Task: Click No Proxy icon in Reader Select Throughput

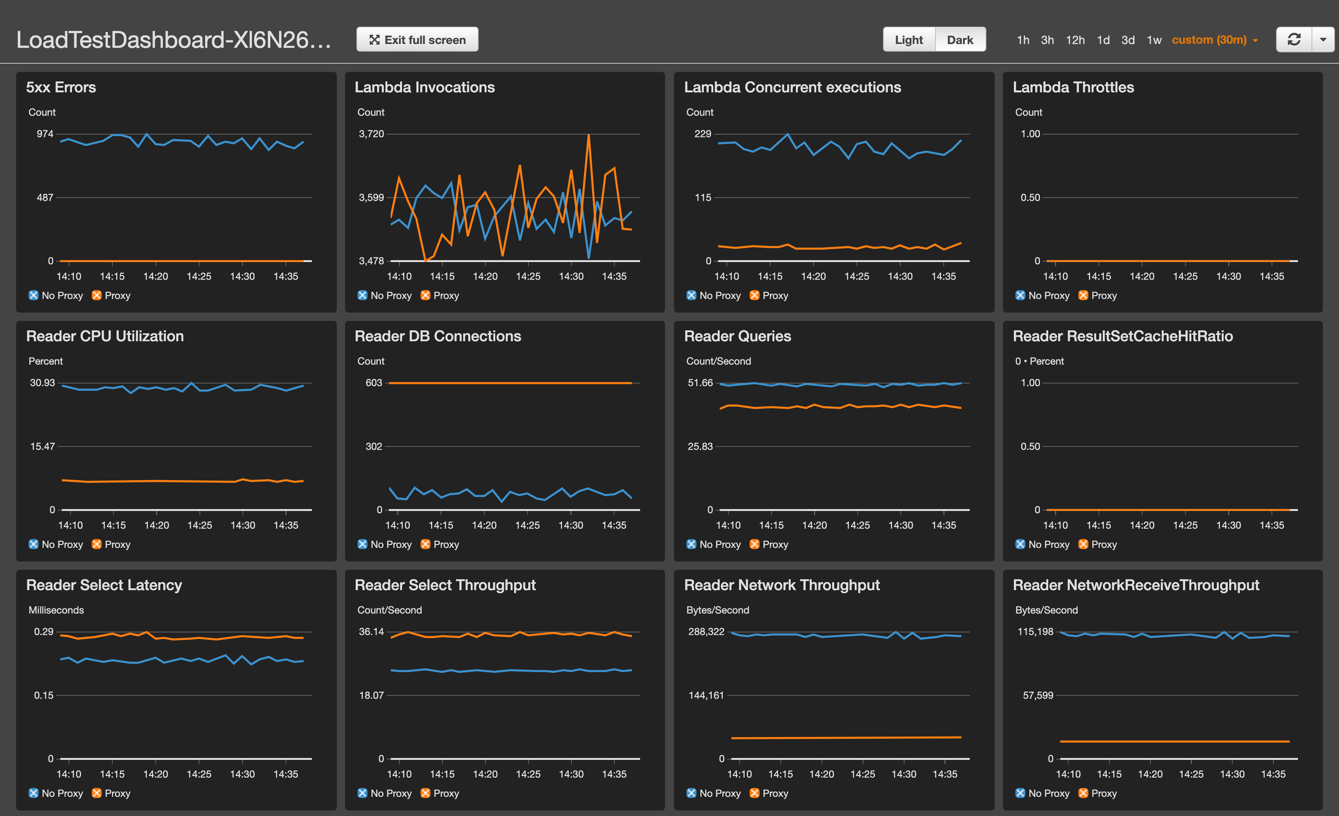Action: point(362,794)
